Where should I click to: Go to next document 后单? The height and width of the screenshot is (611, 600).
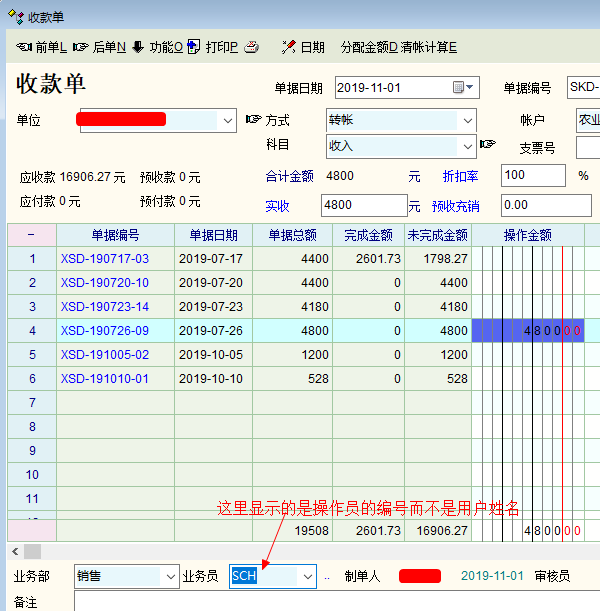coord(99,47)
